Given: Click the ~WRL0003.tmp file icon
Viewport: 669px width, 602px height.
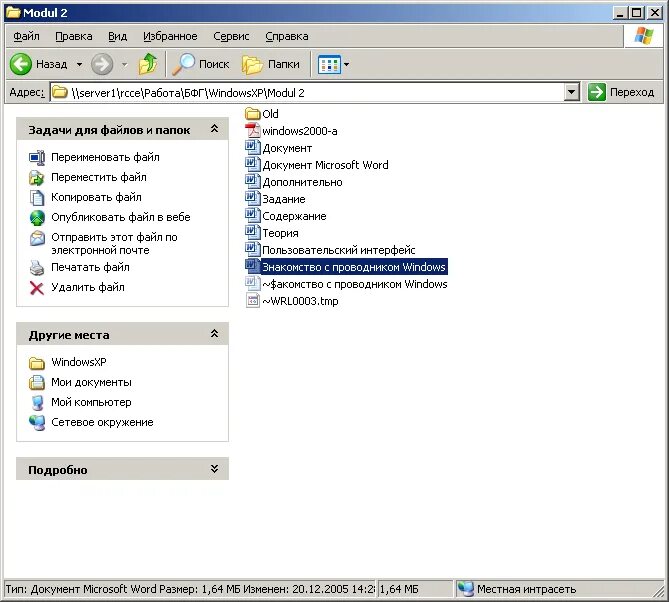Looking at the screenshot, I should tap(253, 301).
